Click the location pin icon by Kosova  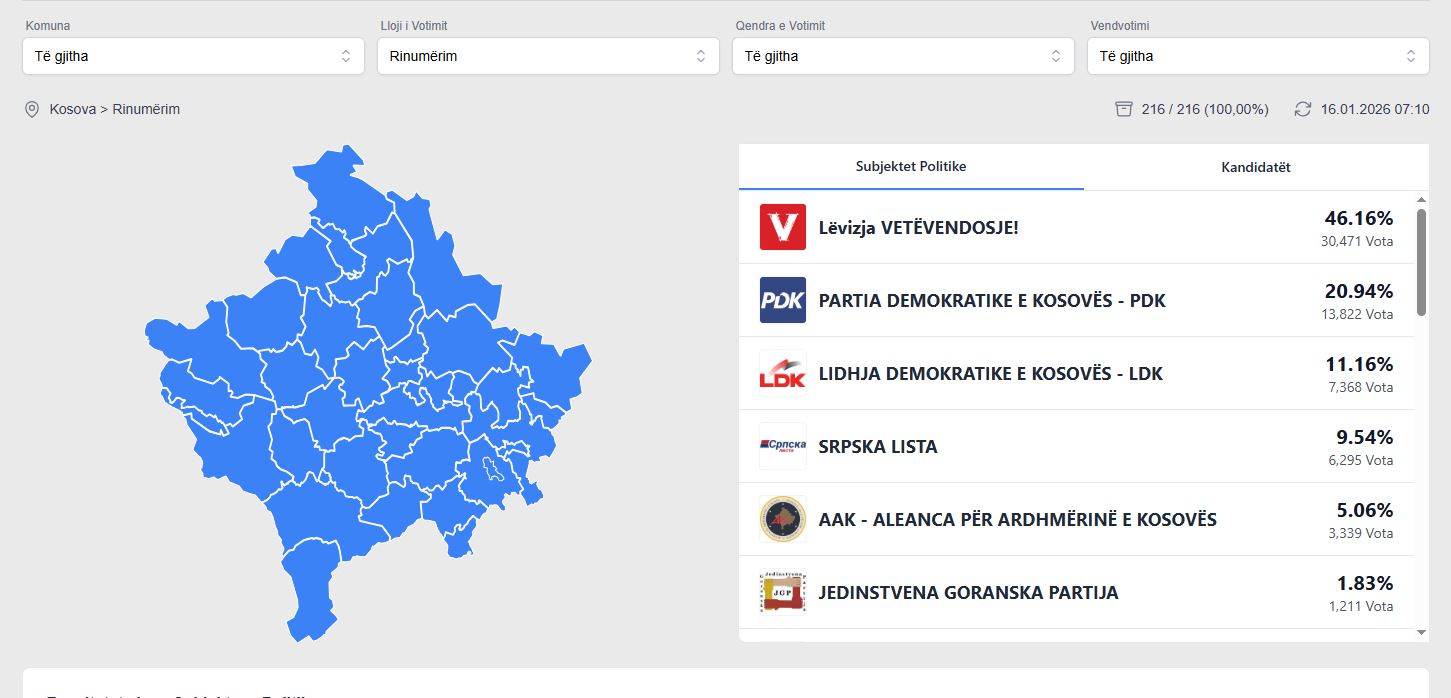pos(32,109)
